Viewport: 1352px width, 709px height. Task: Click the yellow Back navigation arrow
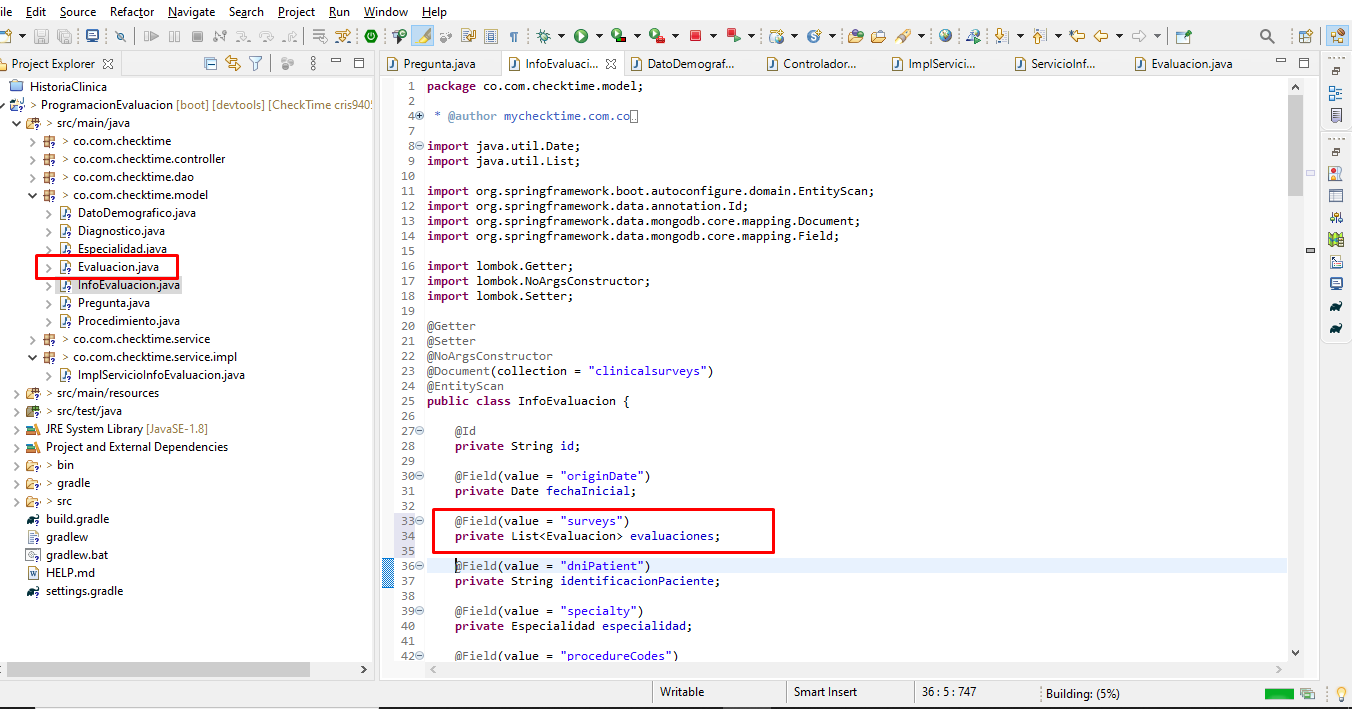(1101, 36)
